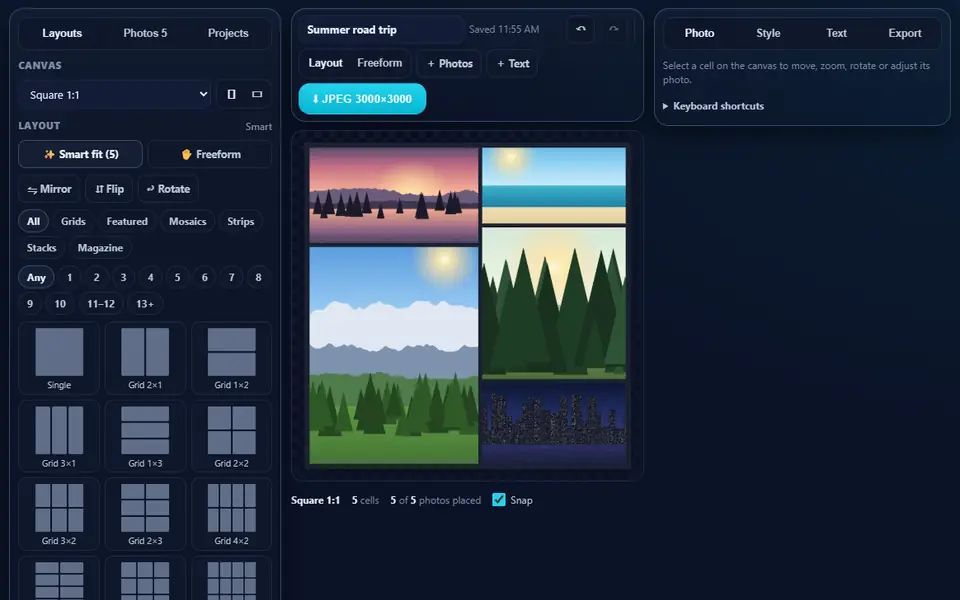Pick the Grid 3×2 layout
The image size is (960, 600).
[59, 514]
